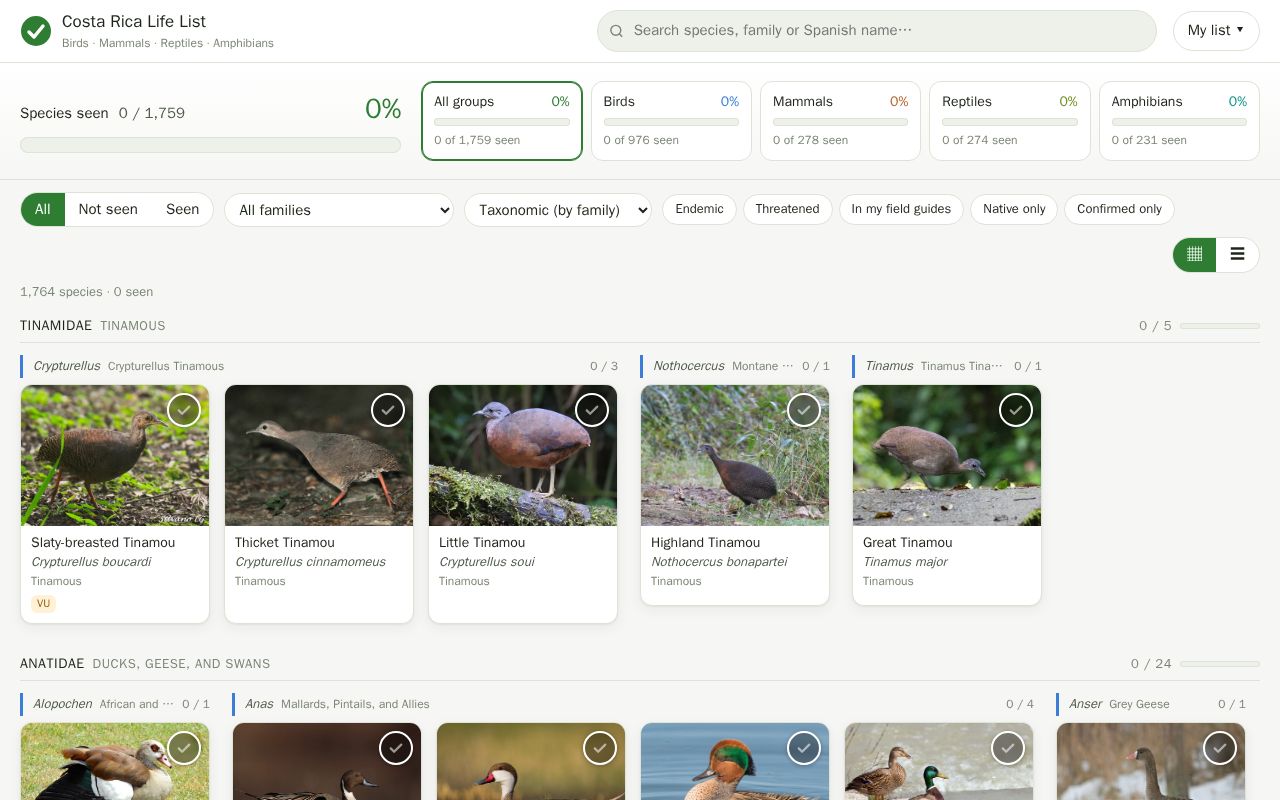Click the Costa Rica Life List title
Screen dimensions: 1280x800
[x=134, y=21]
